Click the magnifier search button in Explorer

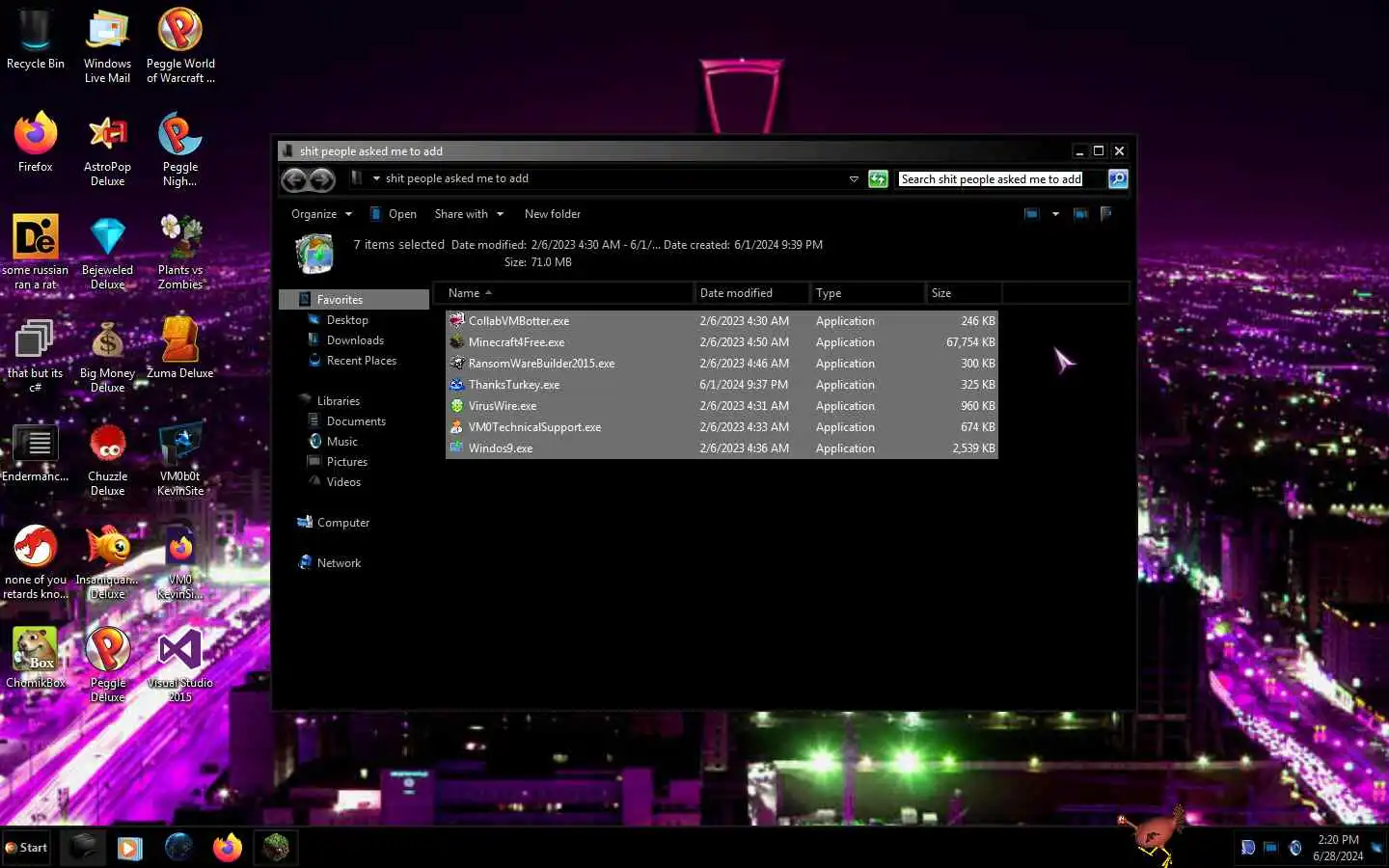click(1118, 179)
